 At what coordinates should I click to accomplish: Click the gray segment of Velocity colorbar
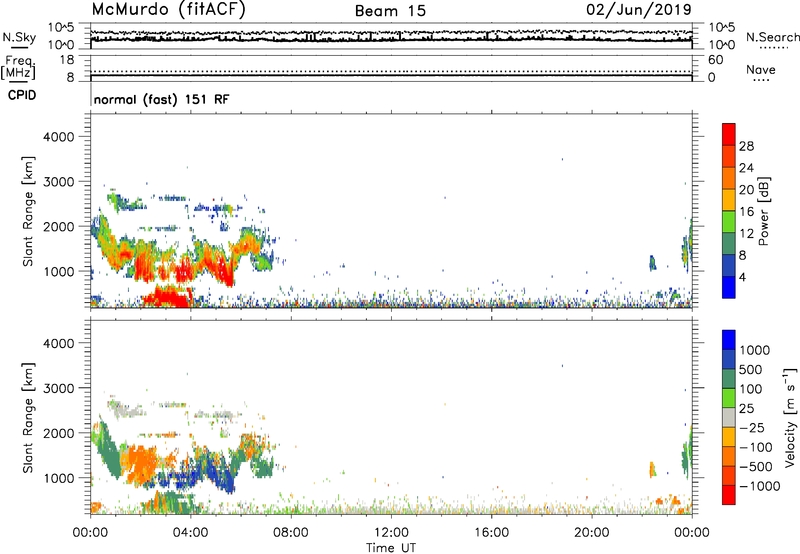click(x=729, y=417)
